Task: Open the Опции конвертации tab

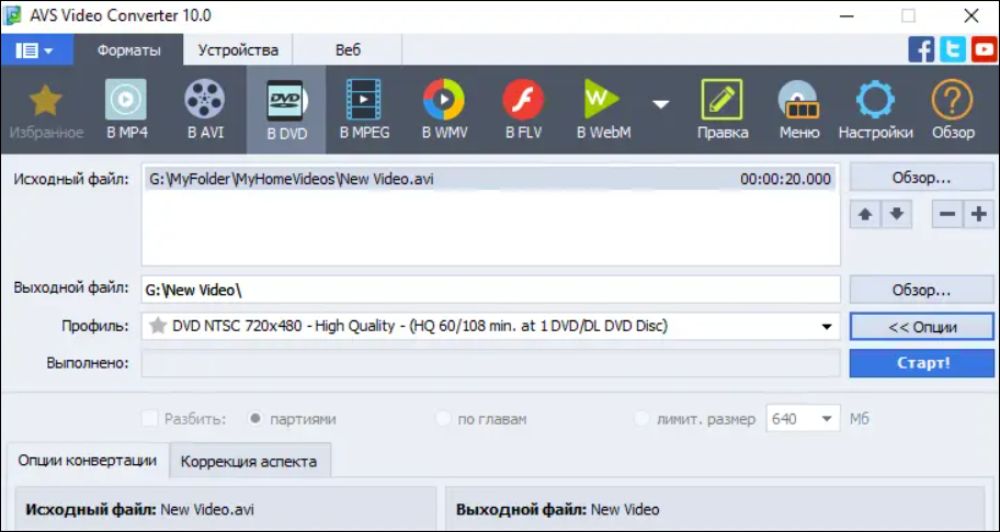Action: (x=87, y=461)
